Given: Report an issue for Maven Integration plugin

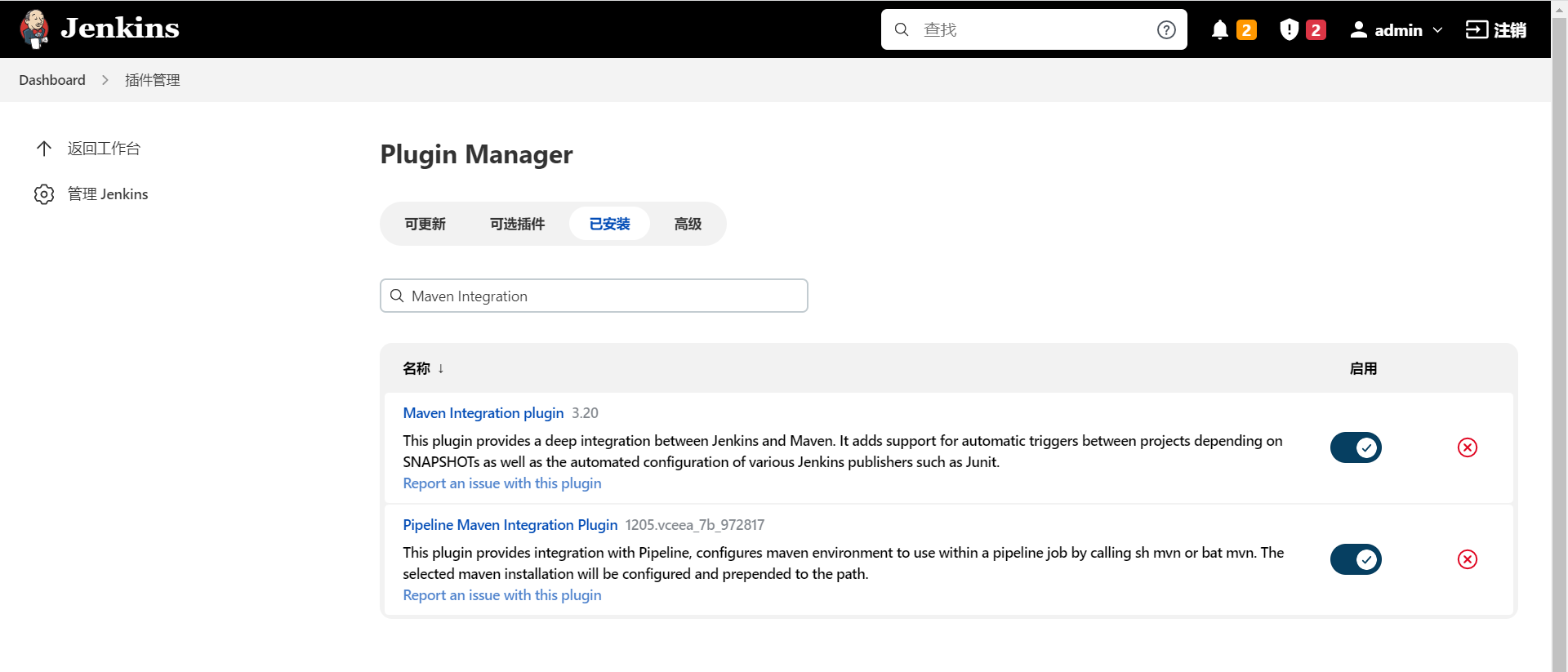Looking at the screenshot, I should click(502, 483).
